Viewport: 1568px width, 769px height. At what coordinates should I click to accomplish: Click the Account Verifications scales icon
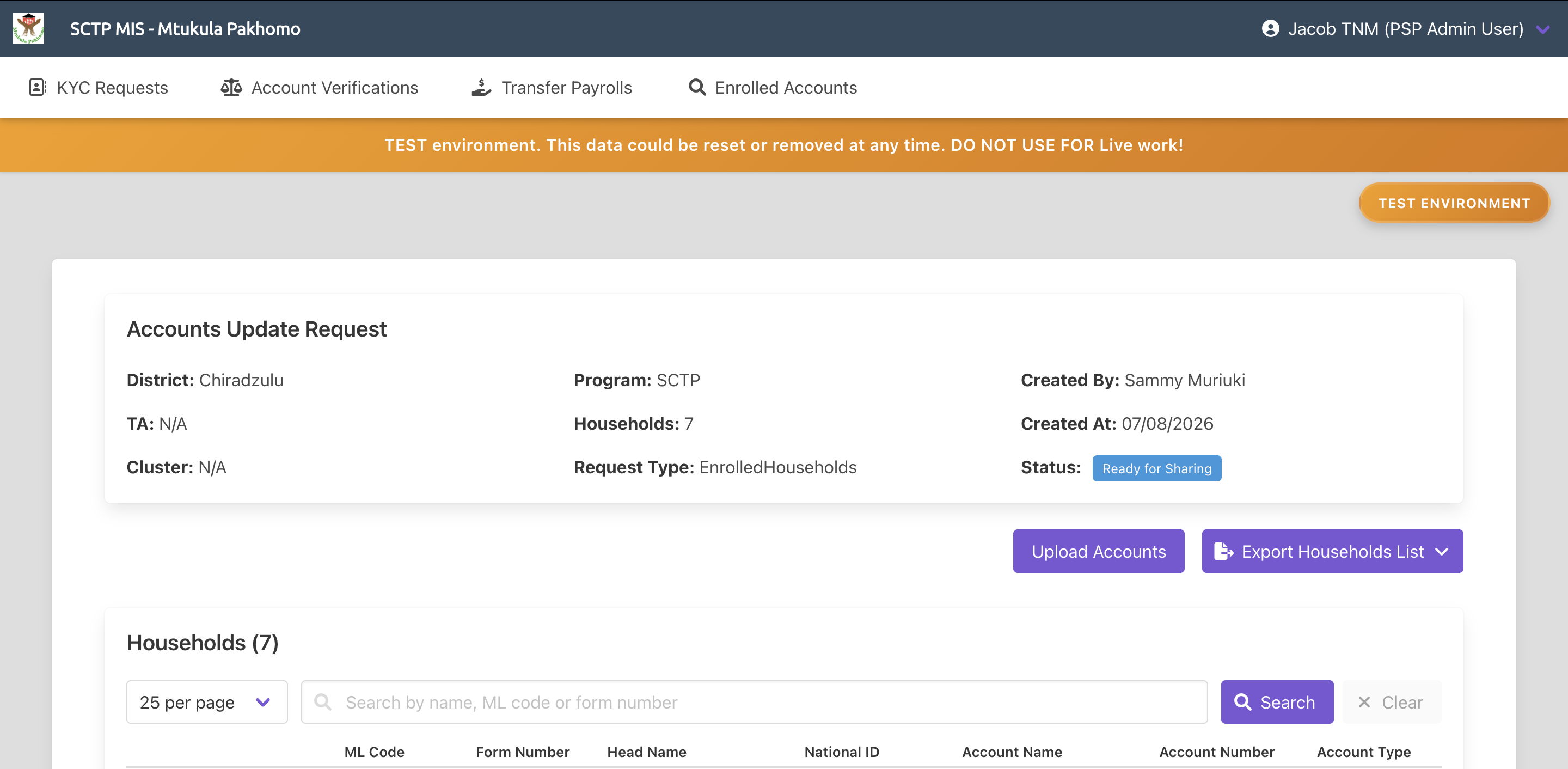click(231, 88)
